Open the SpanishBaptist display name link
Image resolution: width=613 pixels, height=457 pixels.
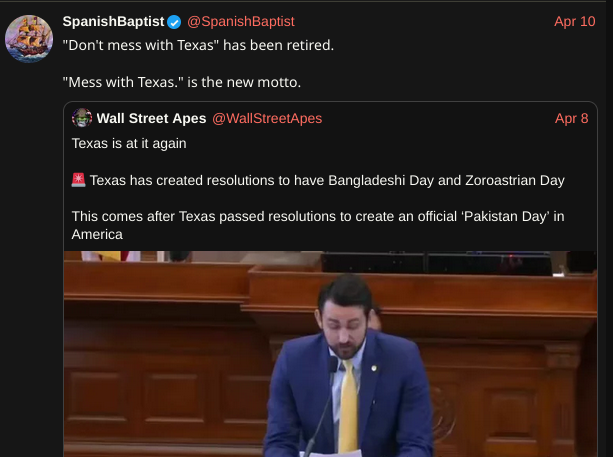(x=113, y=22)
